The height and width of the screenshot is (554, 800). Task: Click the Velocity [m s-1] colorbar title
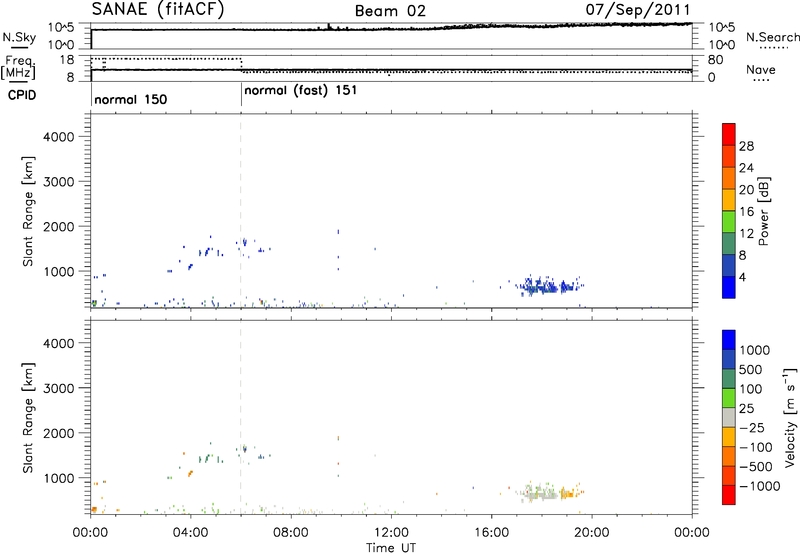(790, 417)
